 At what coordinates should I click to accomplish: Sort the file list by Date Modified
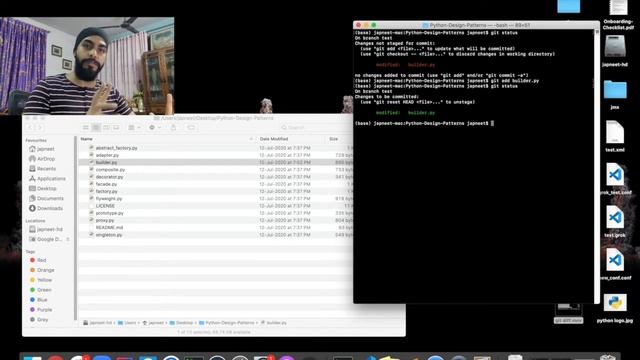[274, 139]
